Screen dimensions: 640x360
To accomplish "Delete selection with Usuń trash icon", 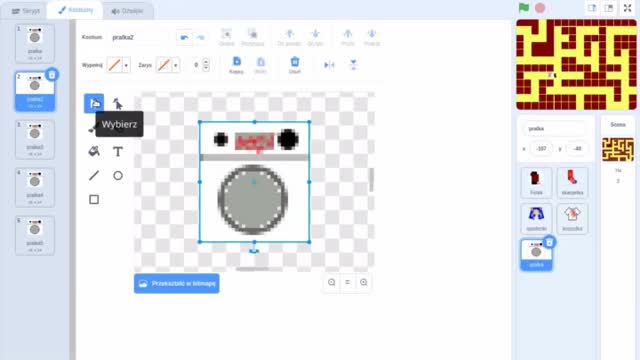I will coord(295,65).
